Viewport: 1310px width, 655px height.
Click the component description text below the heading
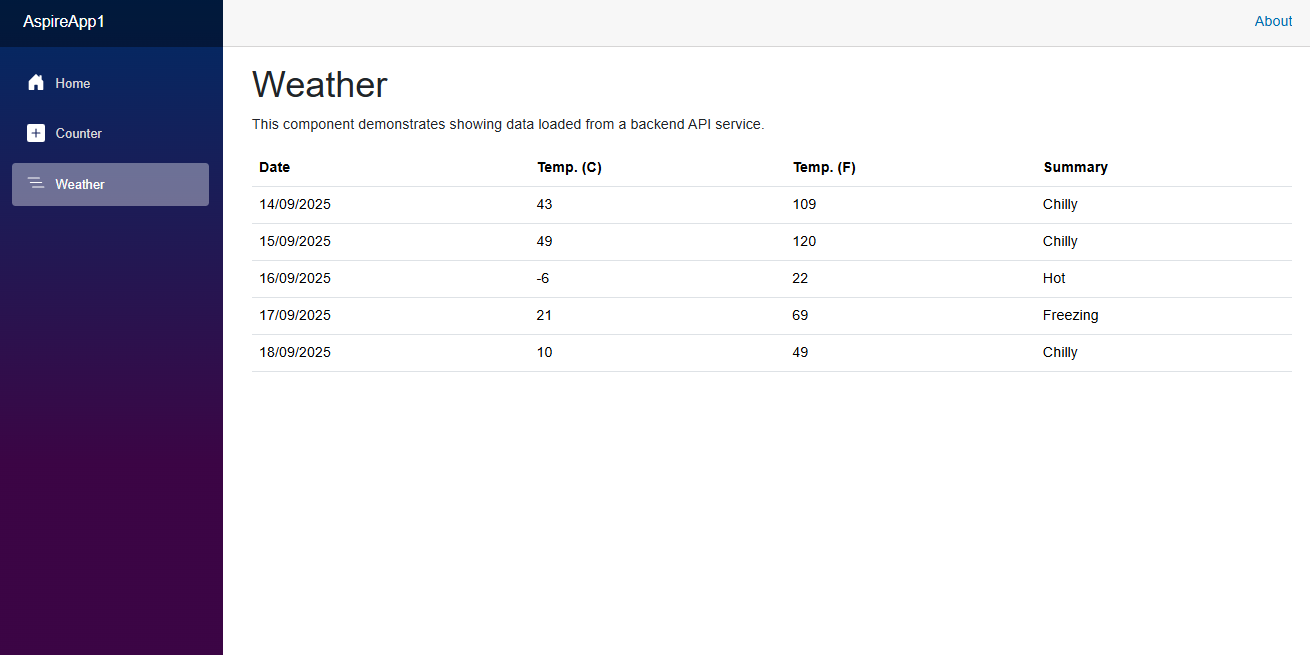point(508,124)
